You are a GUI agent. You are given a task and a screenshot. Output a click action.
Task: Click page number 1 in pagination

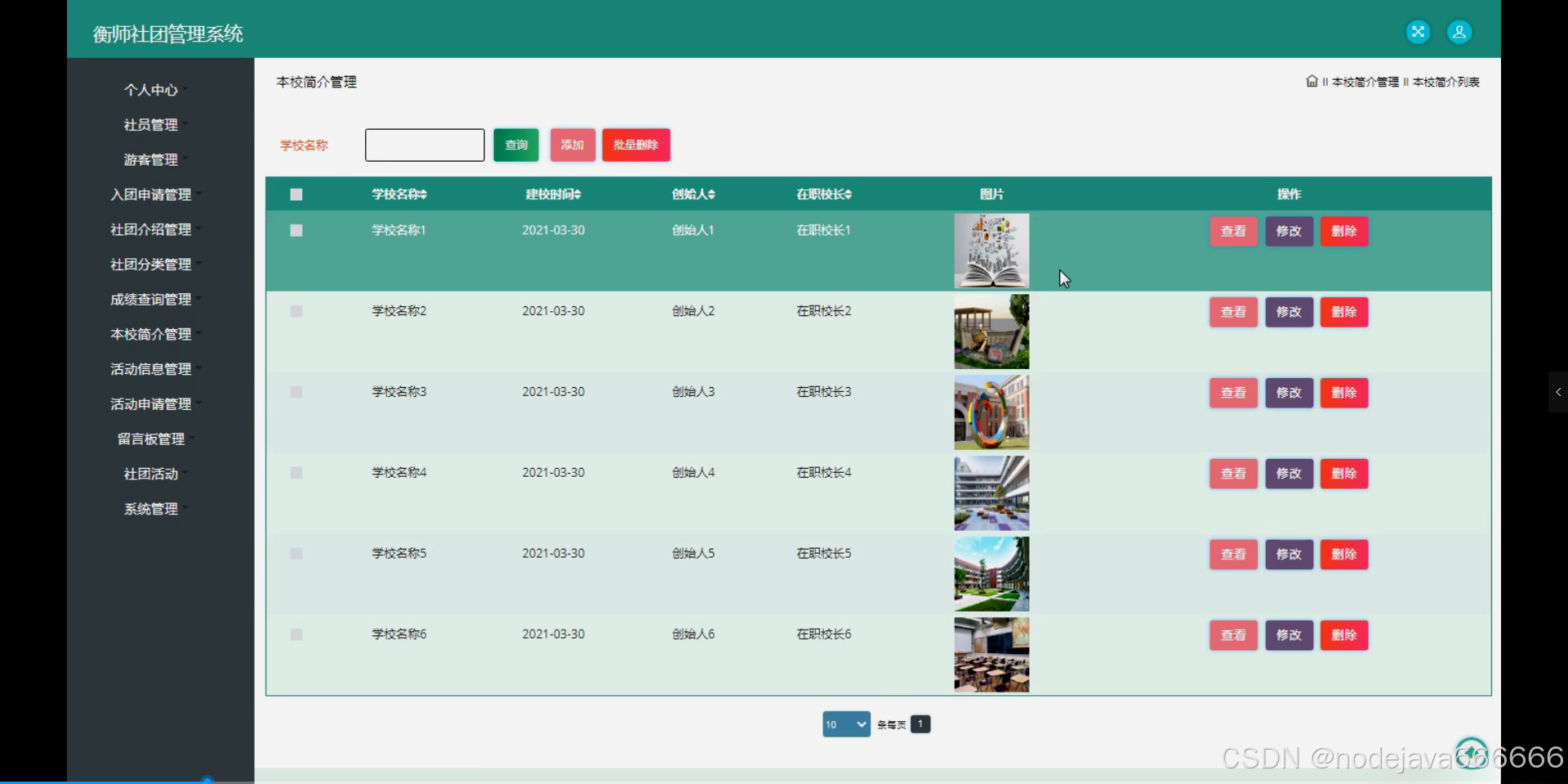click(x=920, y=724)
